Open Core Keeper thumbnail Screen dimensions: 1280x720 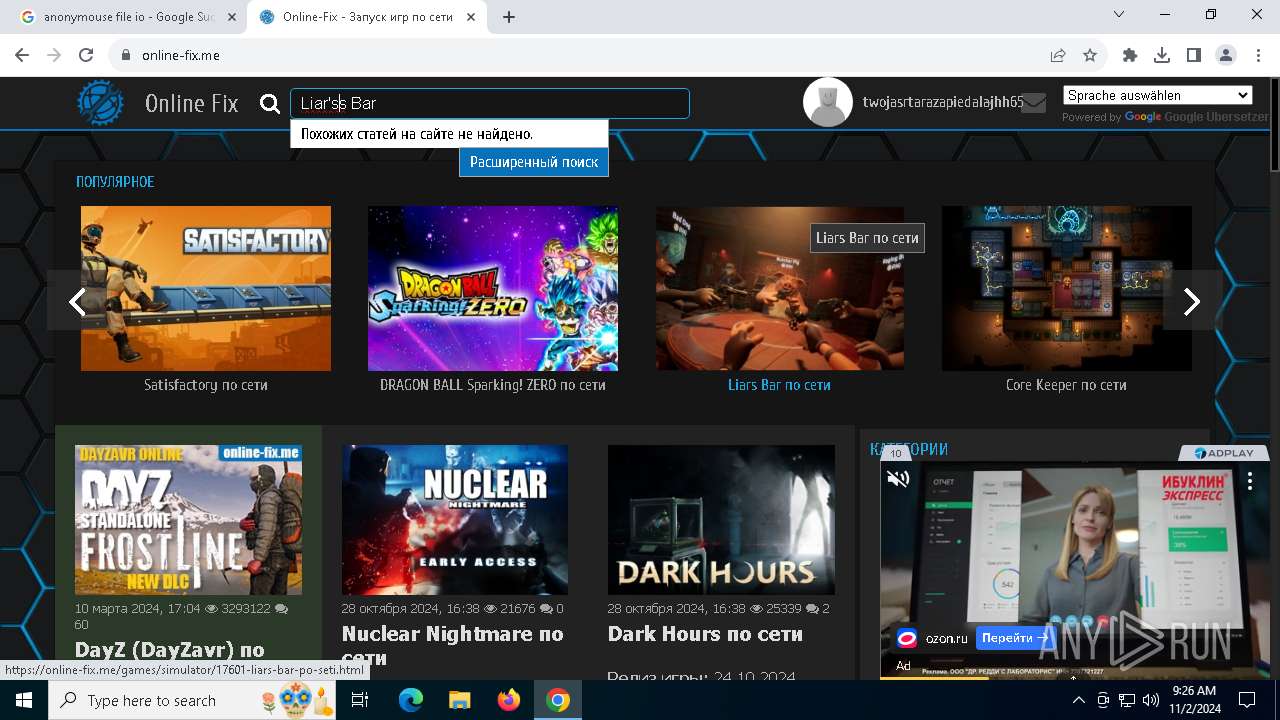pyautogui.click(x=1067, y=288)
